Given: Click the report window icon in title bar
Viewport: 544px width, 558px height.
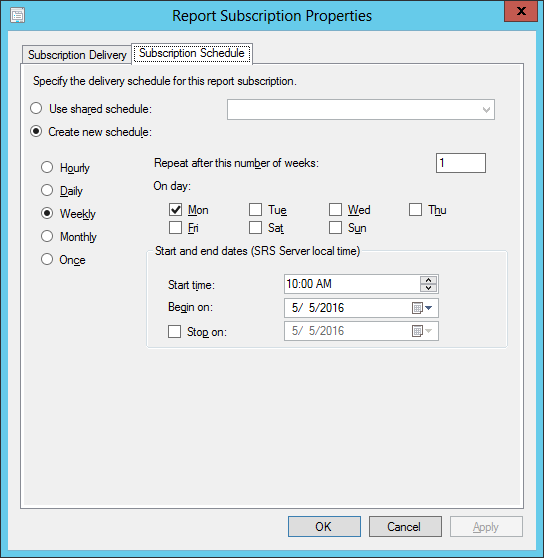Looking at the screenshot, I should pyautogui.click(x=17, y=16).
